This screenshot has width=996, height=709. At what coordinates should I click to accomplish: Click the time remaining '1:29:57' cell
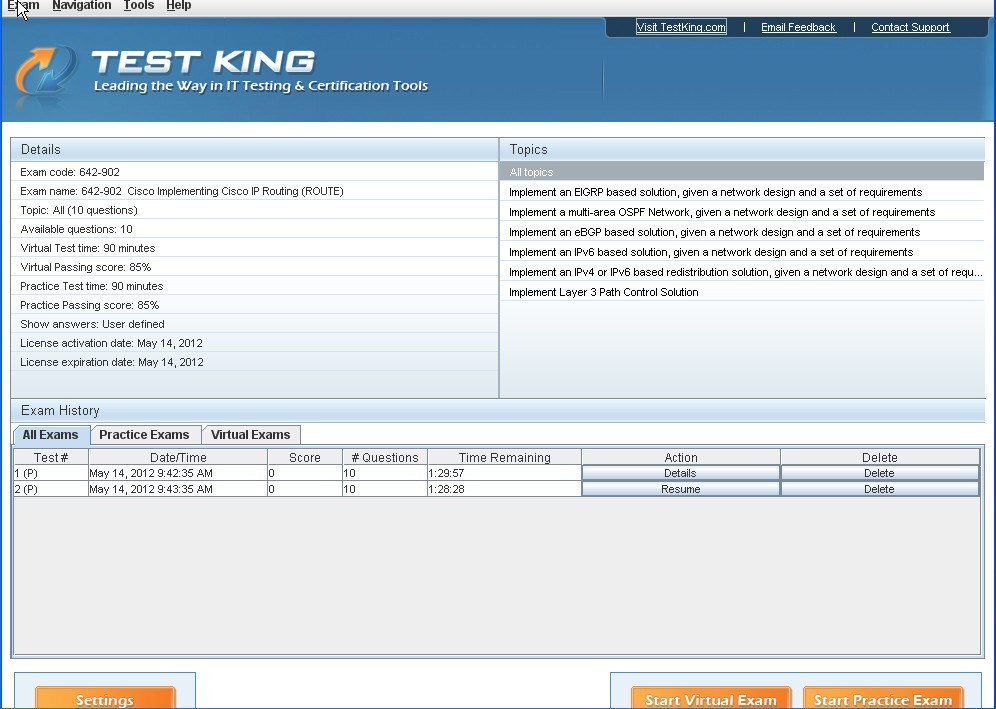click(504, 473)
